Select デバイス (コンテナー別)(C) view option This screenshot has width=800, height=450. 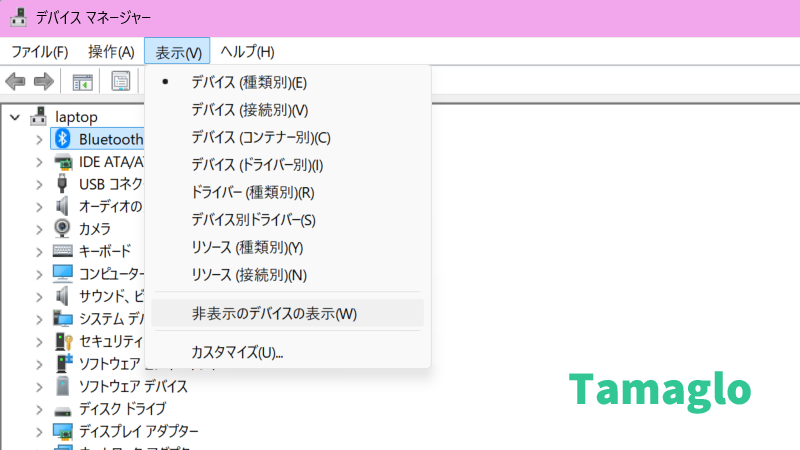click(288, 137)
